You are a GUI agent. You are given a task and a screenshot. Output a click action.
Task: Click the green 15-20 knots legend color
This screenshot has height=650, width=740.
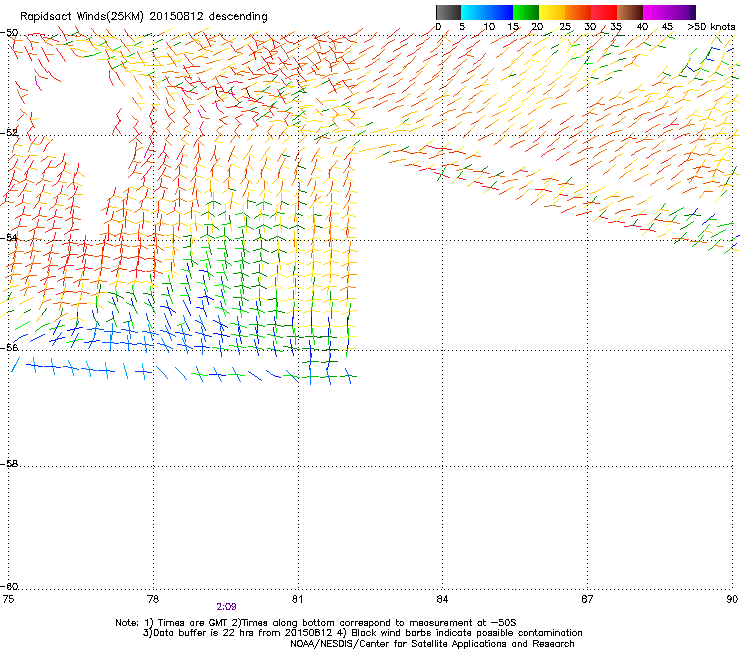(x=526, y=12)
